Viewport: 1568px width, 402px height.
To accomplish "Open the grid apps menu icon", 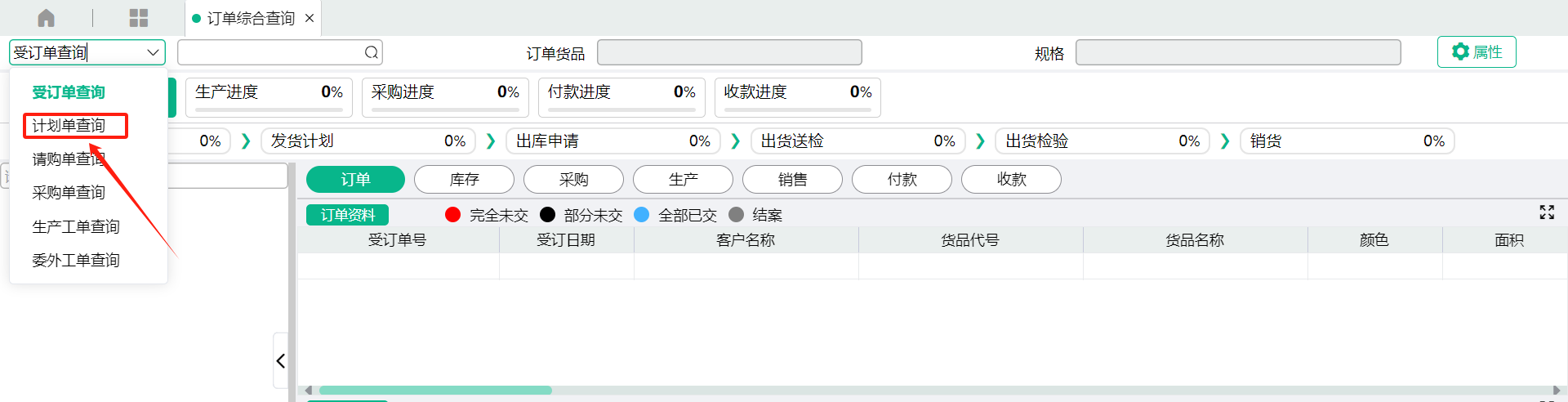I will [x=139, y=18].
